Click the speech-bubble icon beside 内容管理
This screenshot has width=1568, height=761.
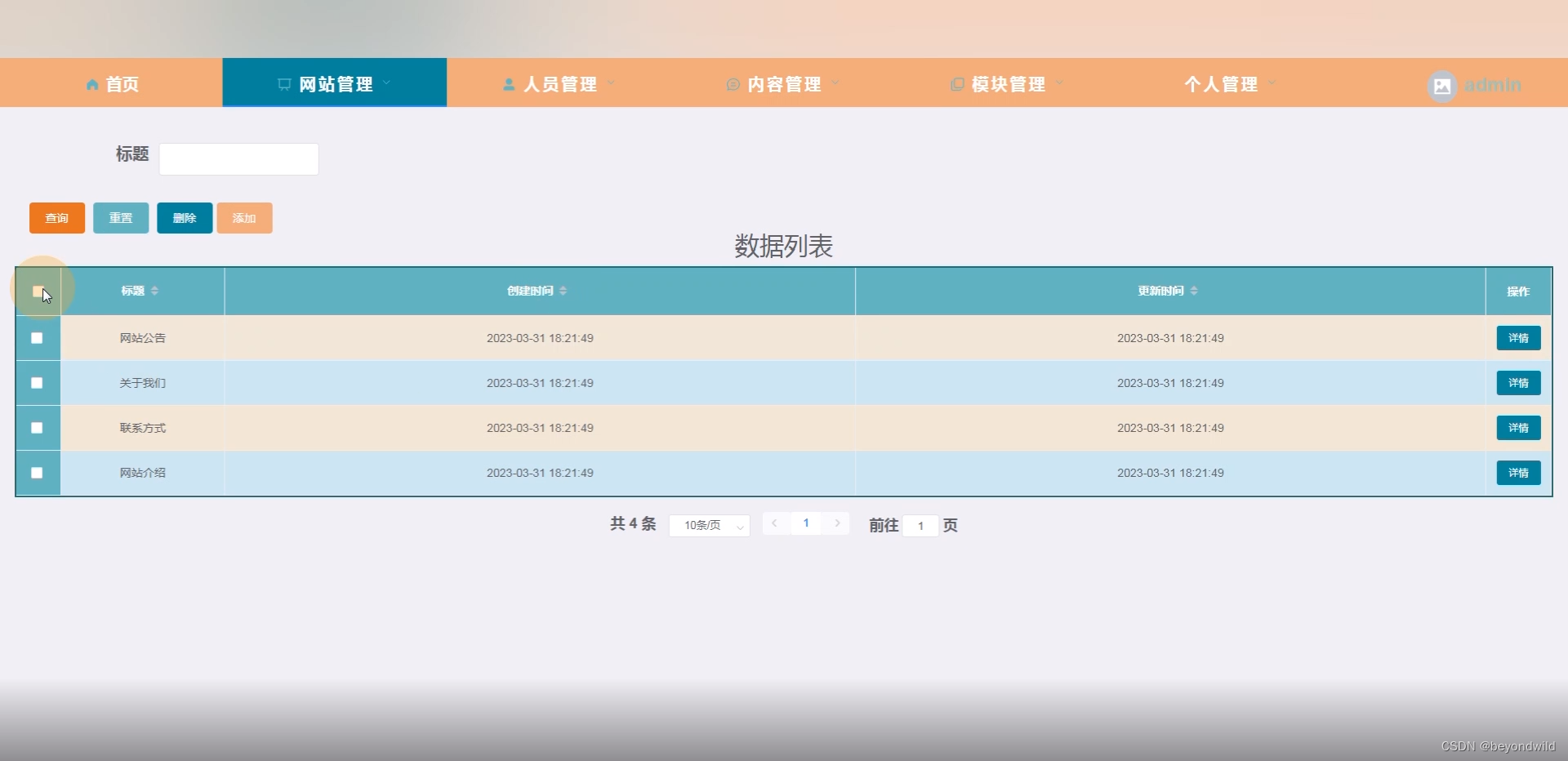[733, 84]
